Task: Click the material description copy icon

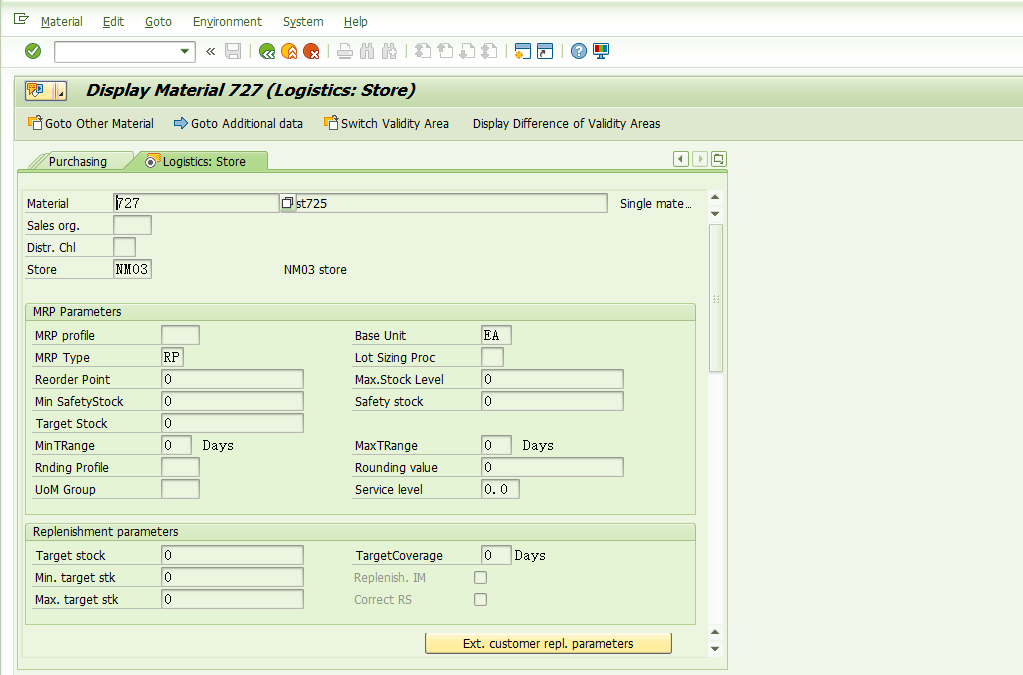Action: coord(287,203)
